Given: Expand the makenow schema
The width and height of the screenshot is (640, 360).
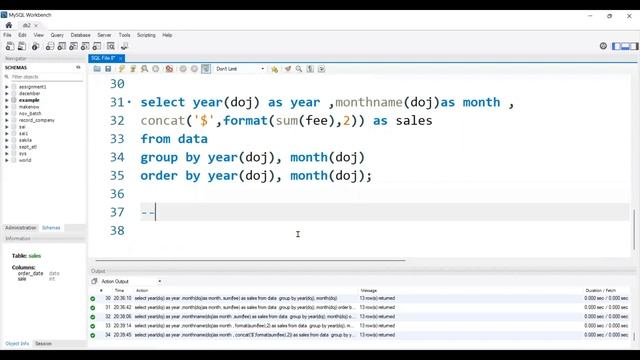Looking at the screenshot, I should (x=7, y=107).
